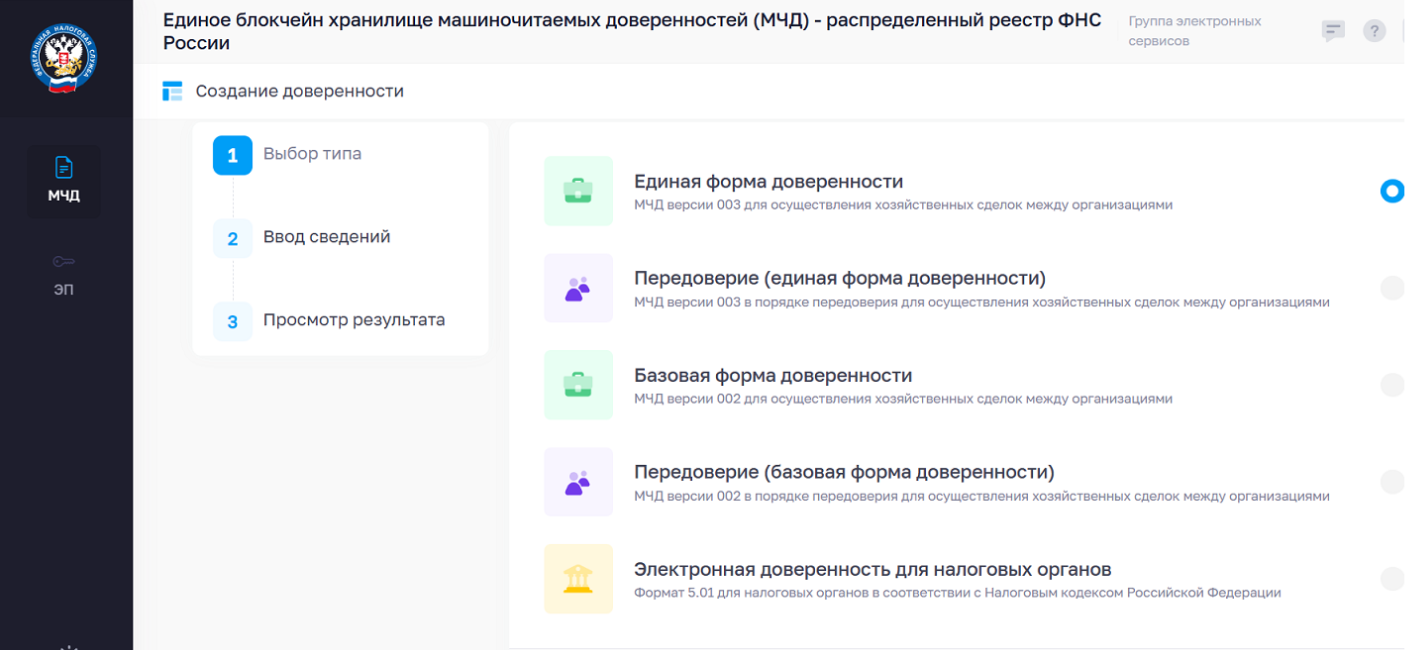The width and height of the screenshot is (1418, 650).
Task: Select radio button for Передоверие (базовая форма доверенности)
Action: (1392, 482)
